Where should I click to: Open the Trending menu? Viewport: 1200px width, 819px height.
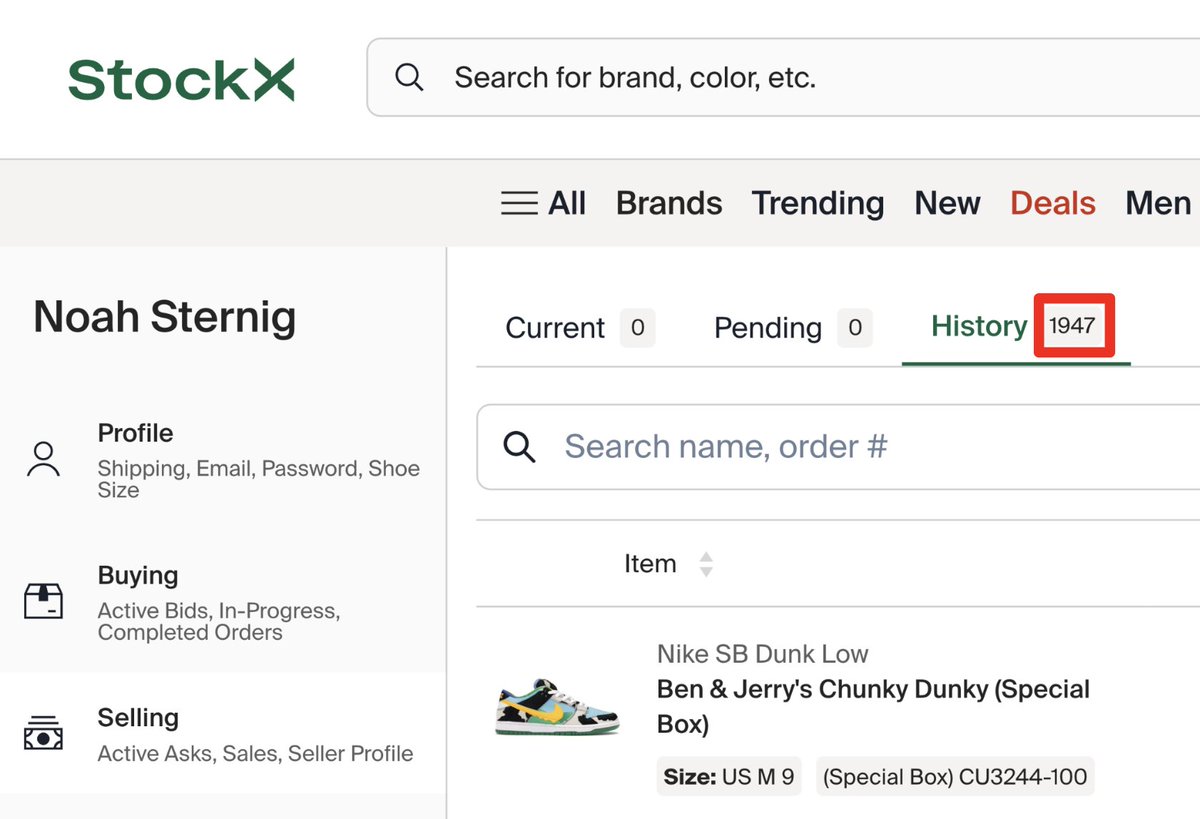click(x=817, y=204)
